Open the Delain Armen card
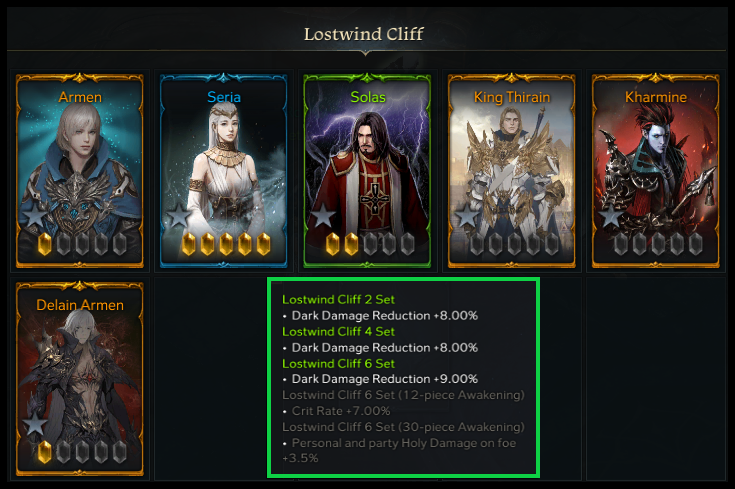This screenshot has width=735, height=489. (x=80, y=379)
